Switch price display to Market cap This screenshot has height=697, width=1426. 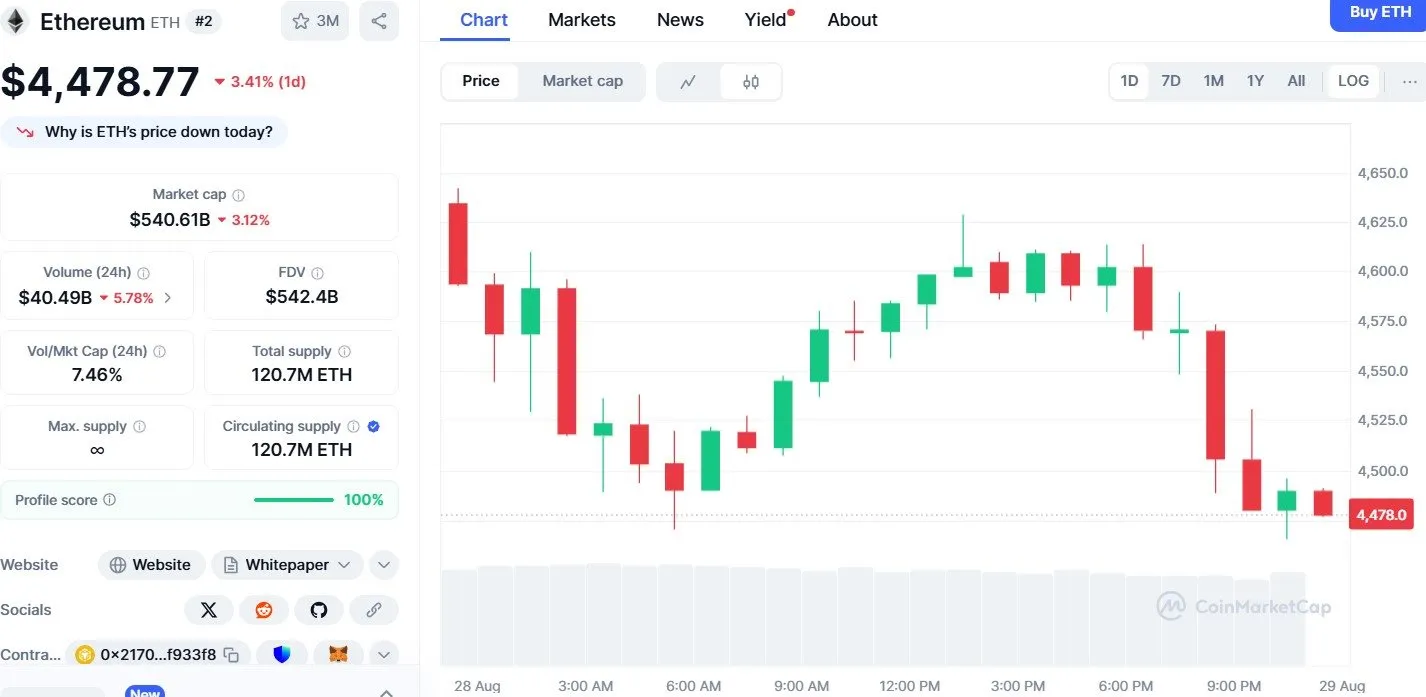(582, 81)
